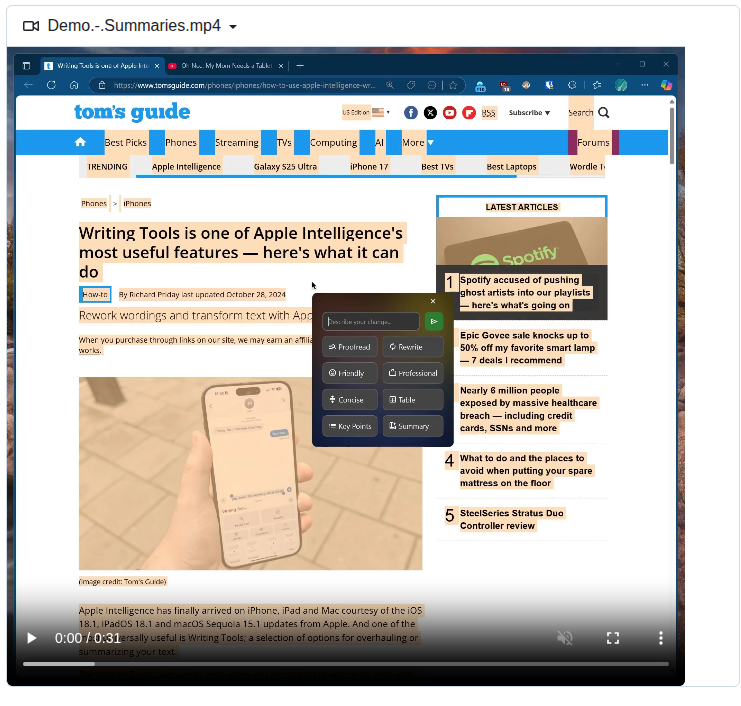The height and width of the screenshot is (706, 741).
Task: Refresh the browser page
Action: point(52,85)
